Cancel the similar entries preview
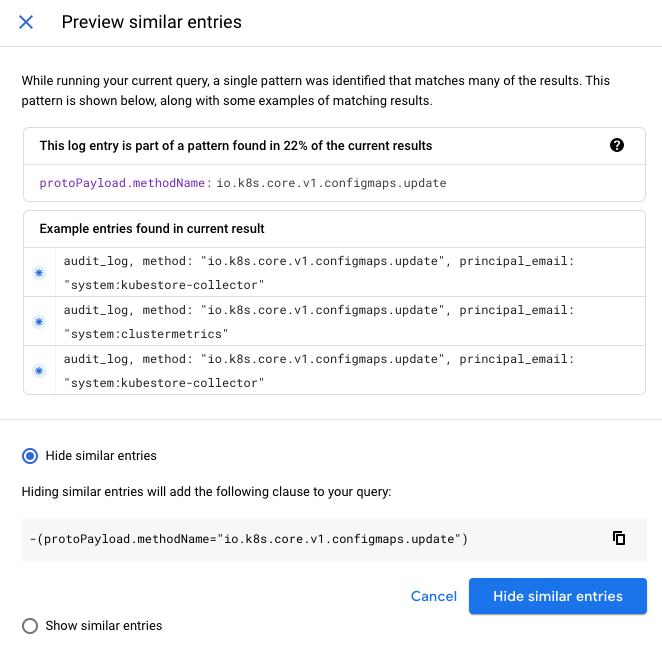The height and width of the screenshot is (649, 662). [433, 596]
